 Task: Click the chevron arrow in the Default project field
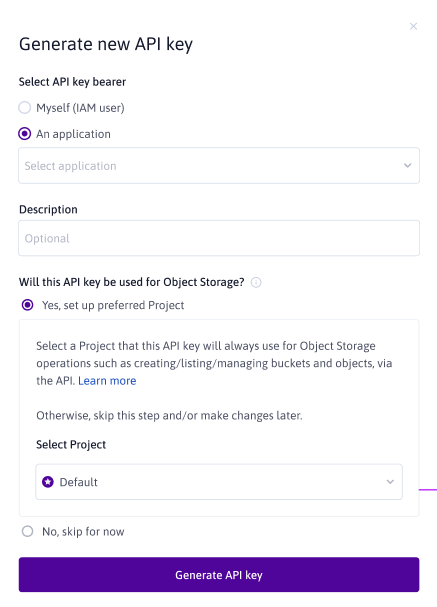[390, 482]
